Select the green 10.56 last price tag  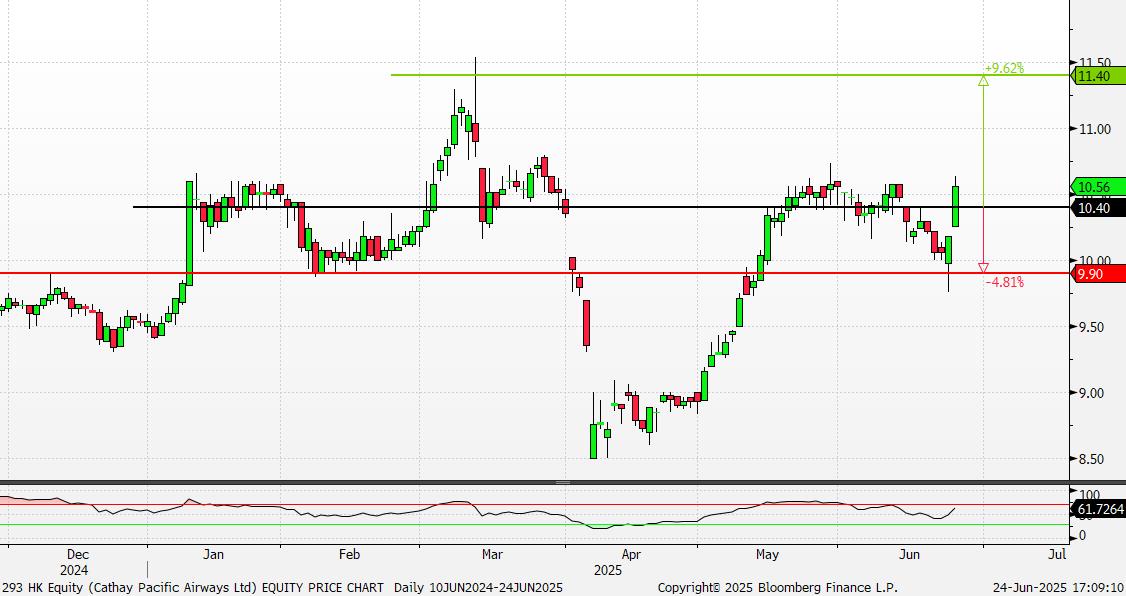1098,187
